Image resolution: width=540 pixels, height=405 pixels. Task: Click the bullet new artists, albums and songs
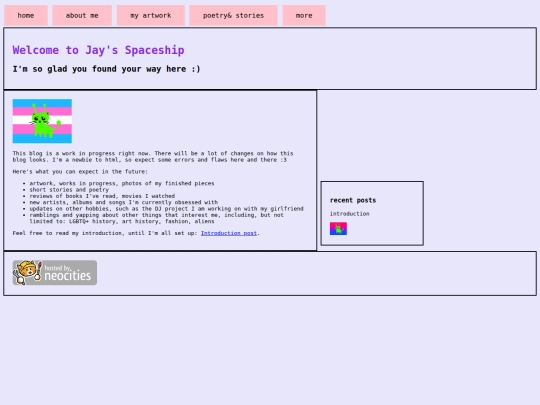point(124,202)
